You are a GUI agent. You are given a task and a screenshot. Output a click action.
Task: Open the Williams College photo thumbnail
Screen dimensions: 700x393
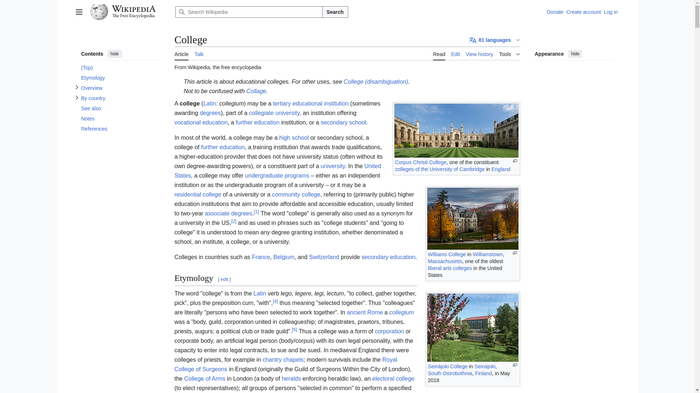(473, 218)
